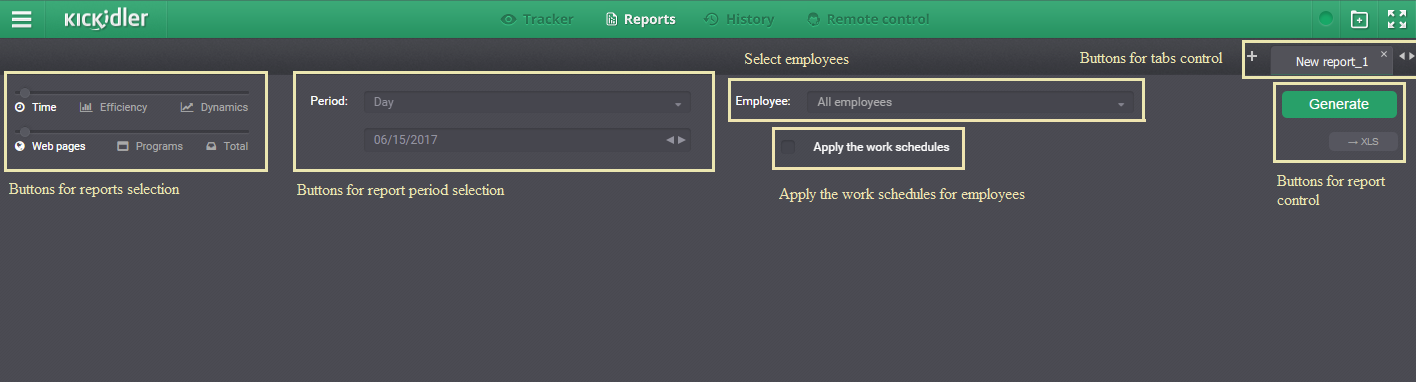Choose the Web pages report option
Image resolution: width=1417 pixels, height=382 pixels.
click(x=50, y=146)
